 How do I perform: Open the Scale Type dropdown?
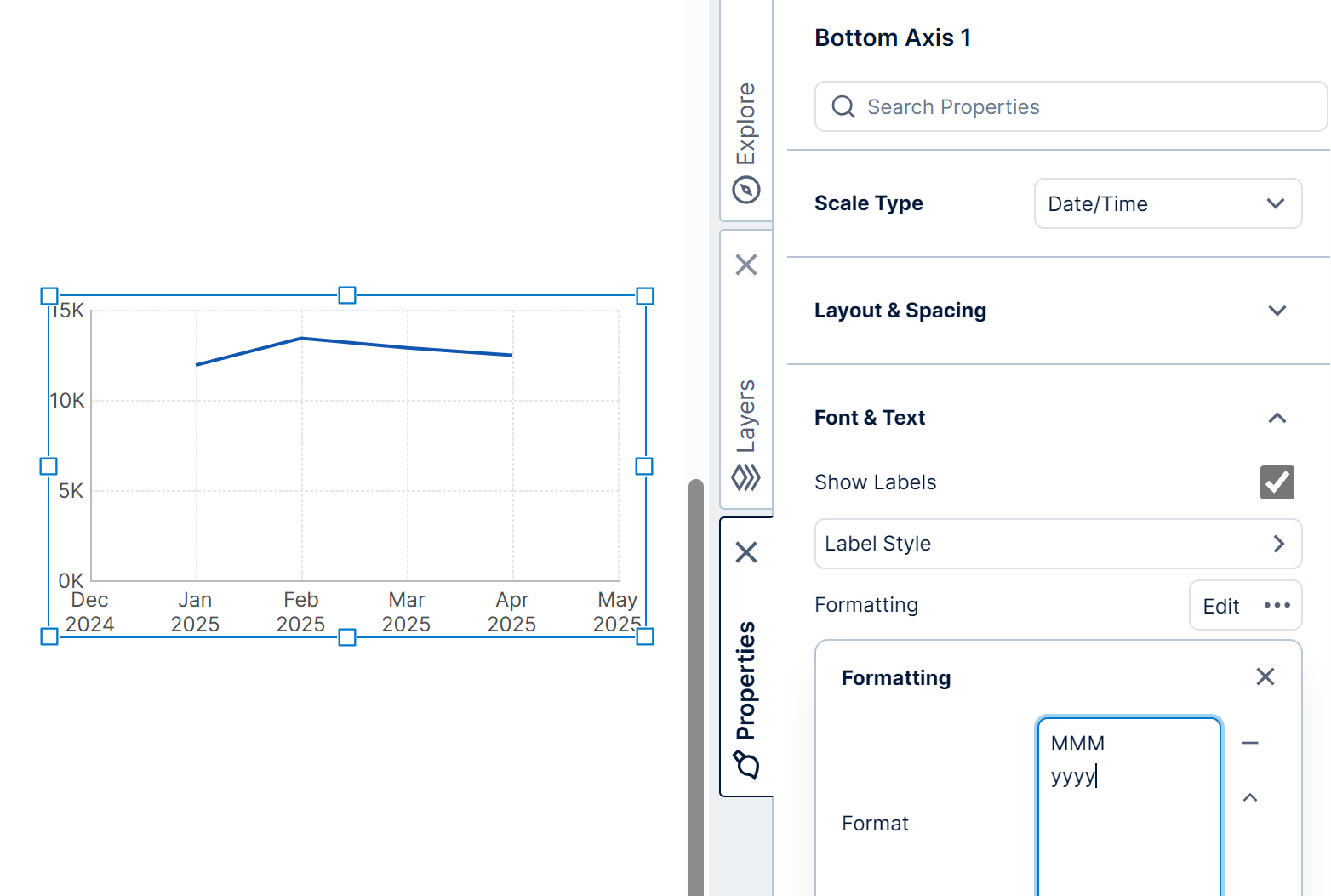click(x=1167, y=203)
